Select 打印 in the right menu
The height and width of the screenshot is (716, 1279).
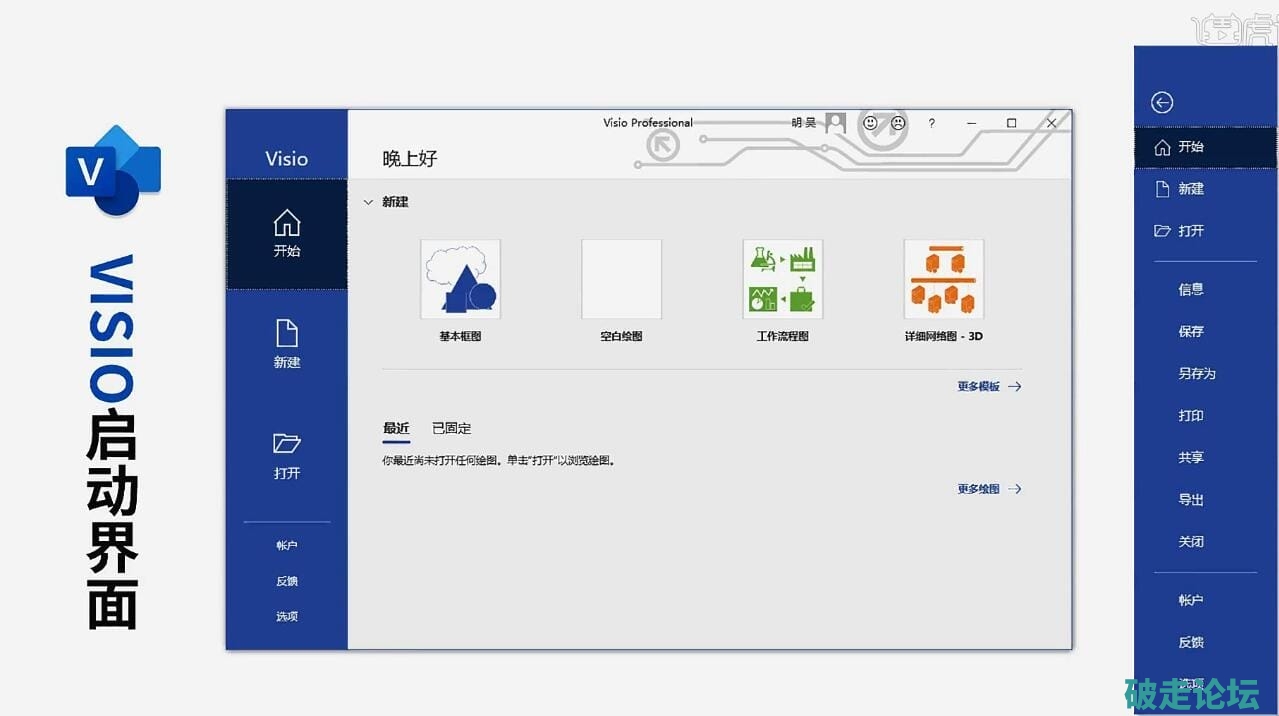click(x=1190, y=415)
